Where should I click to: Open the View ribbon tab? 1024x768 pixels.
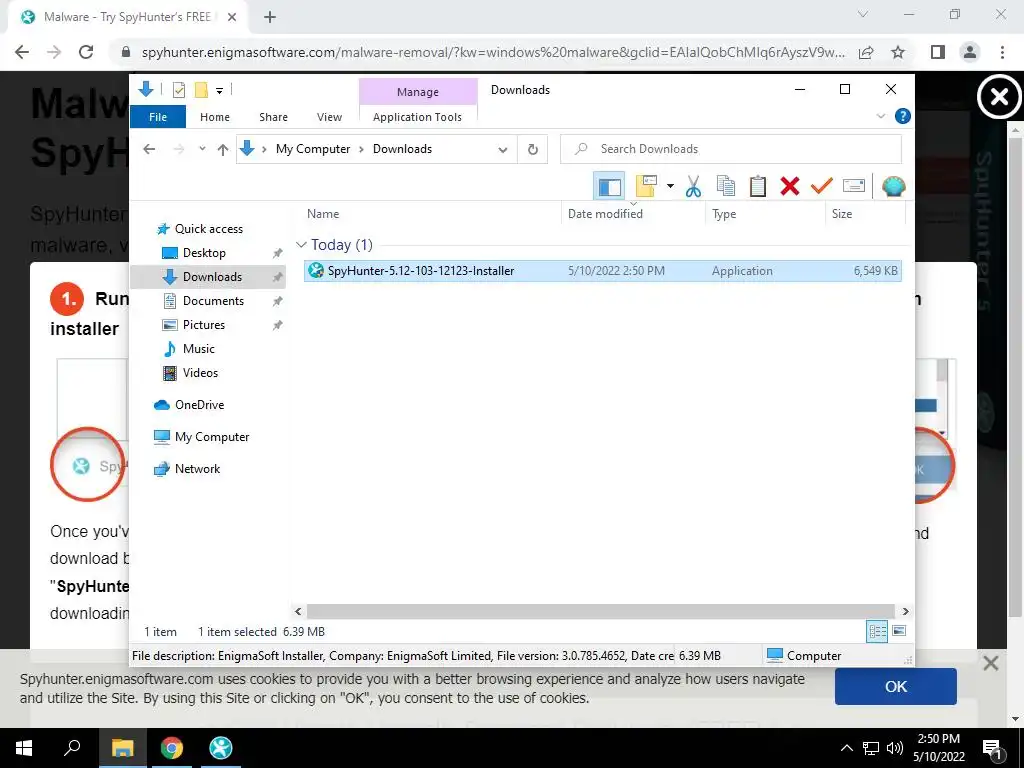point(329,117)
